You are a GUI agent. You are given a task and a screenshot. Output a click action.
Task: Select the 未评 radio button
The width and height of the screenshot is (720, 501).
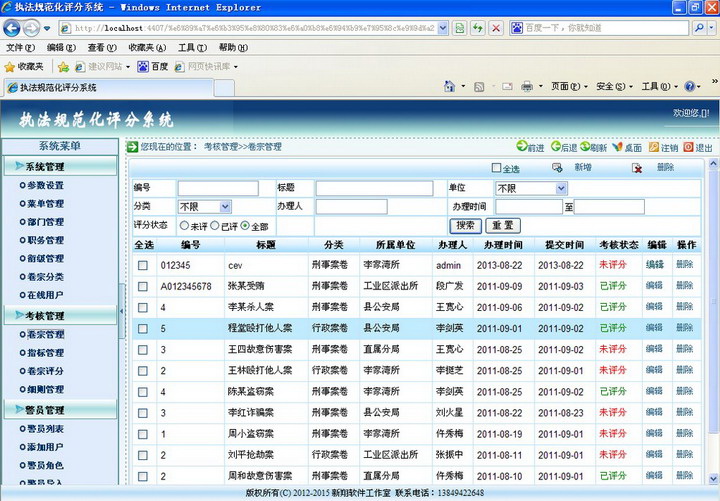pos(184,226)
